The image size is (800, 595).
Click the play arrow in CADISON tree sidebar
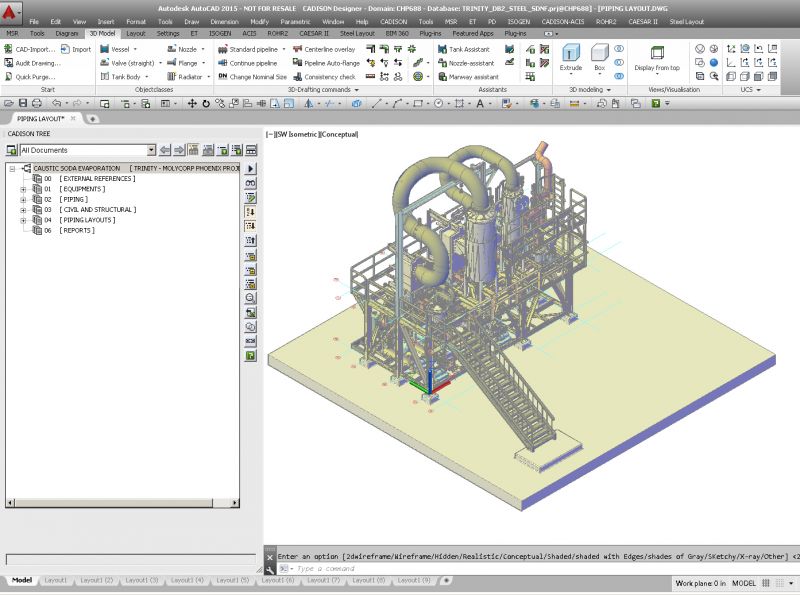pos(251,169)
